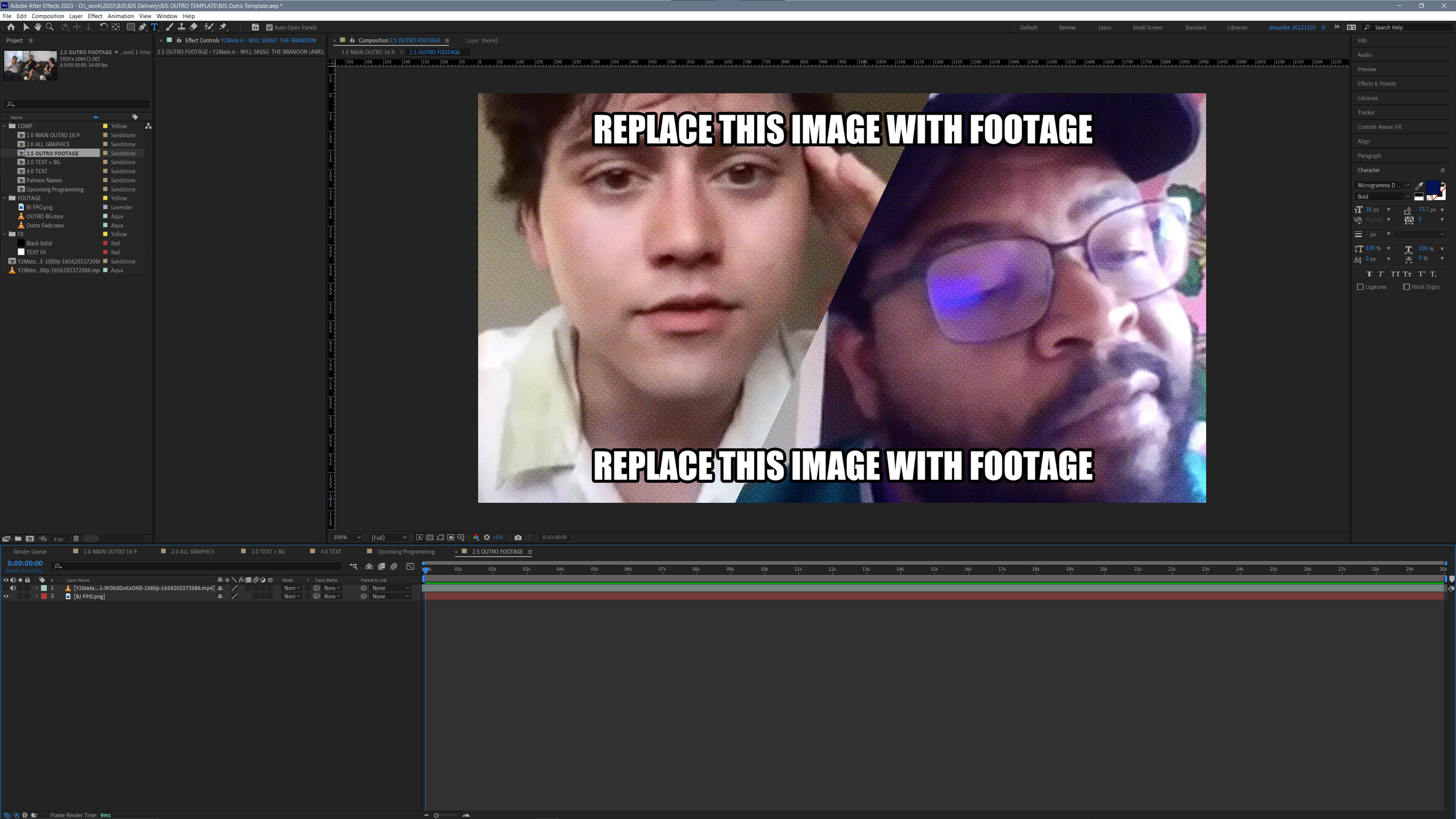The width and height of the screenshot is (1456, 819).
Task: Open the 100% magnification dropdown
Action: click(x=346, y=537)
